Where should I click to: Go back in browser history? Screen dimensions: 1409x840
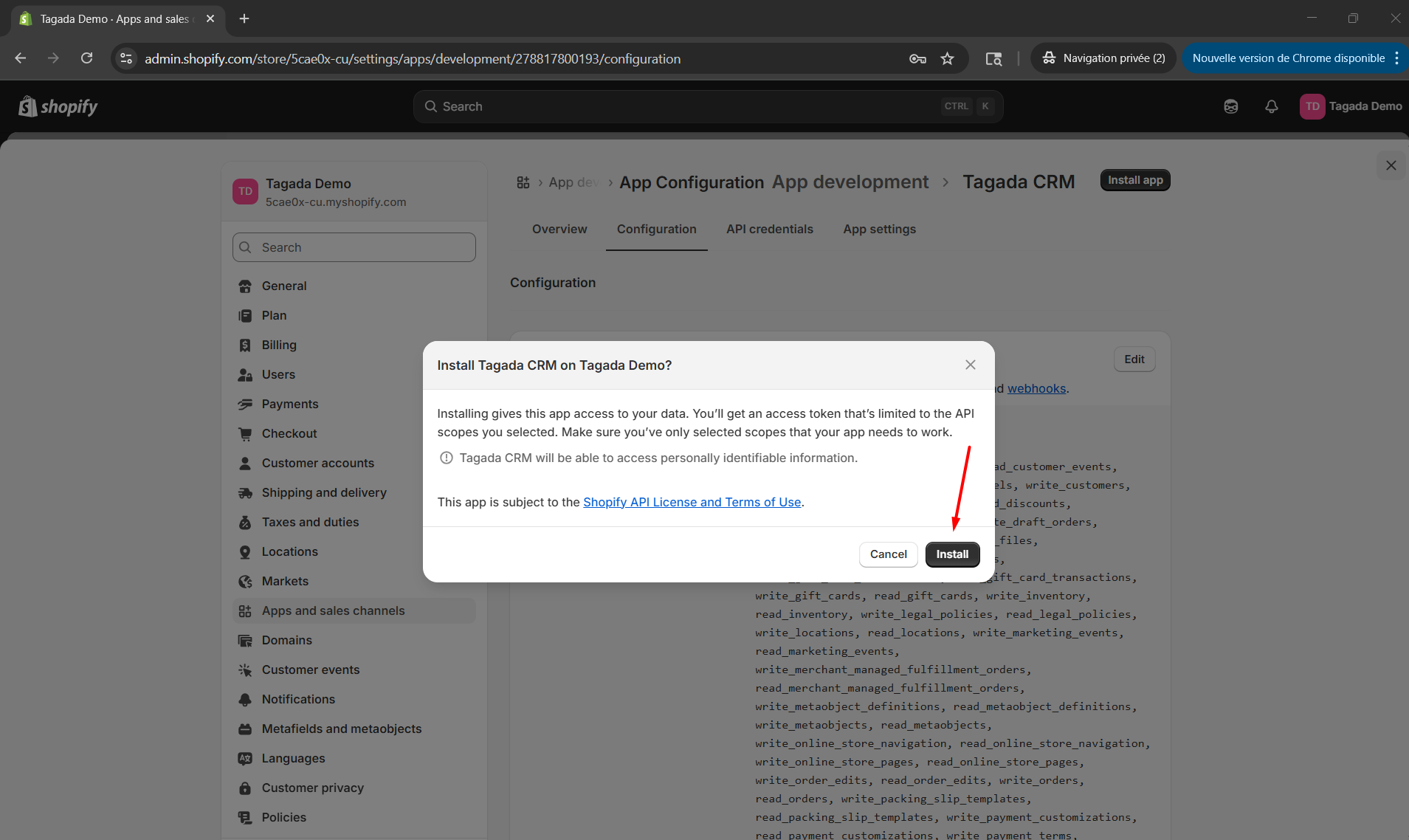pyautogui.click(x=21, y=58)
